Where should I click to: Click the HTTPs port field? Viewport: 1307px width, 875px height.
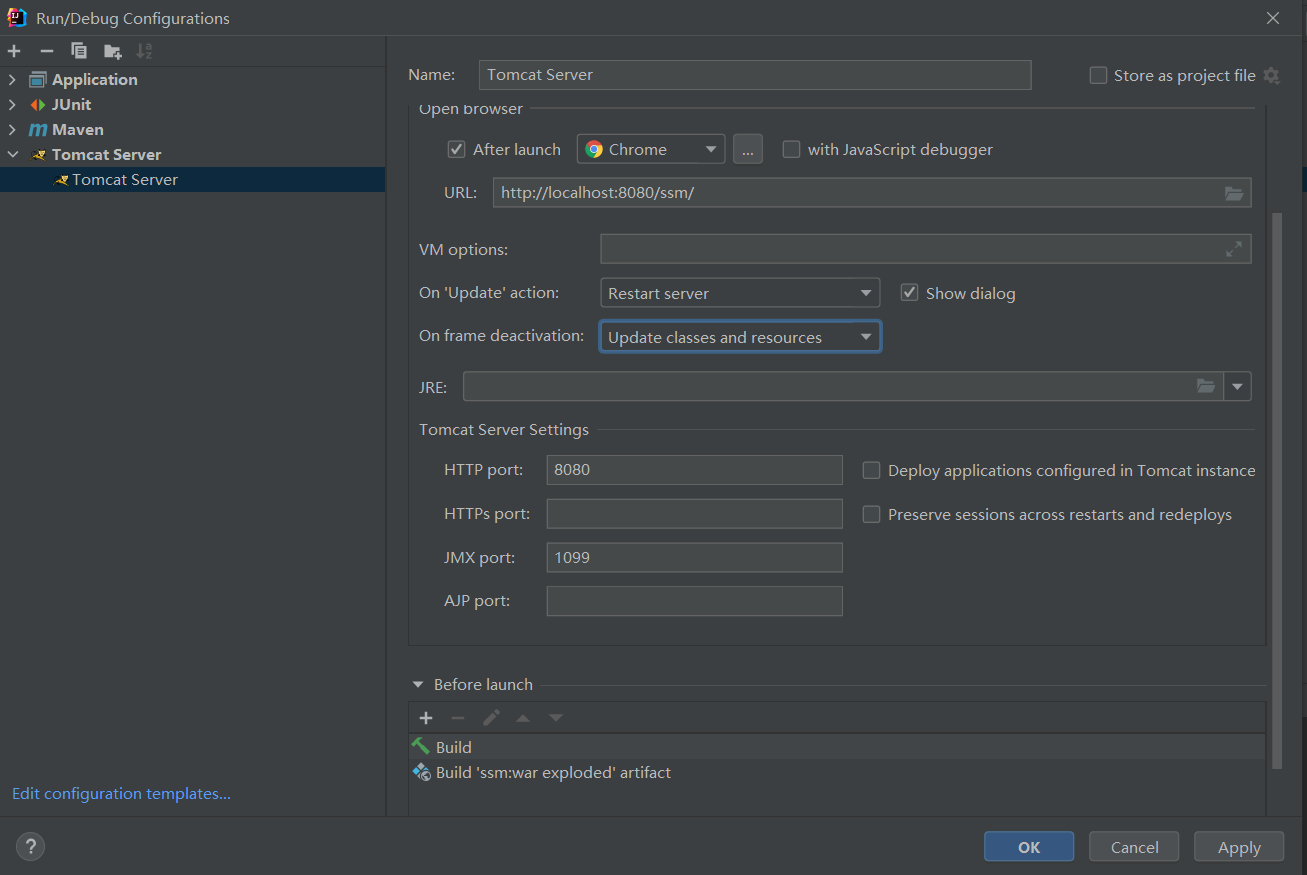coord(695,514)
